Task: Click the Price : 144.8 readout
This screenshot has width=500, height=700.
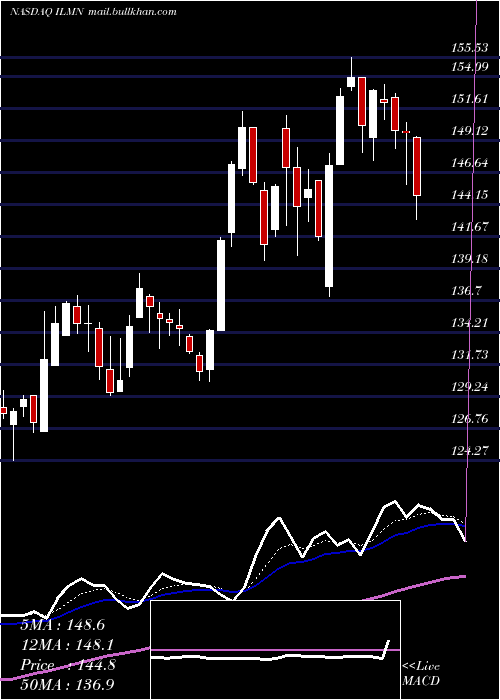Action: pos(68,665)
